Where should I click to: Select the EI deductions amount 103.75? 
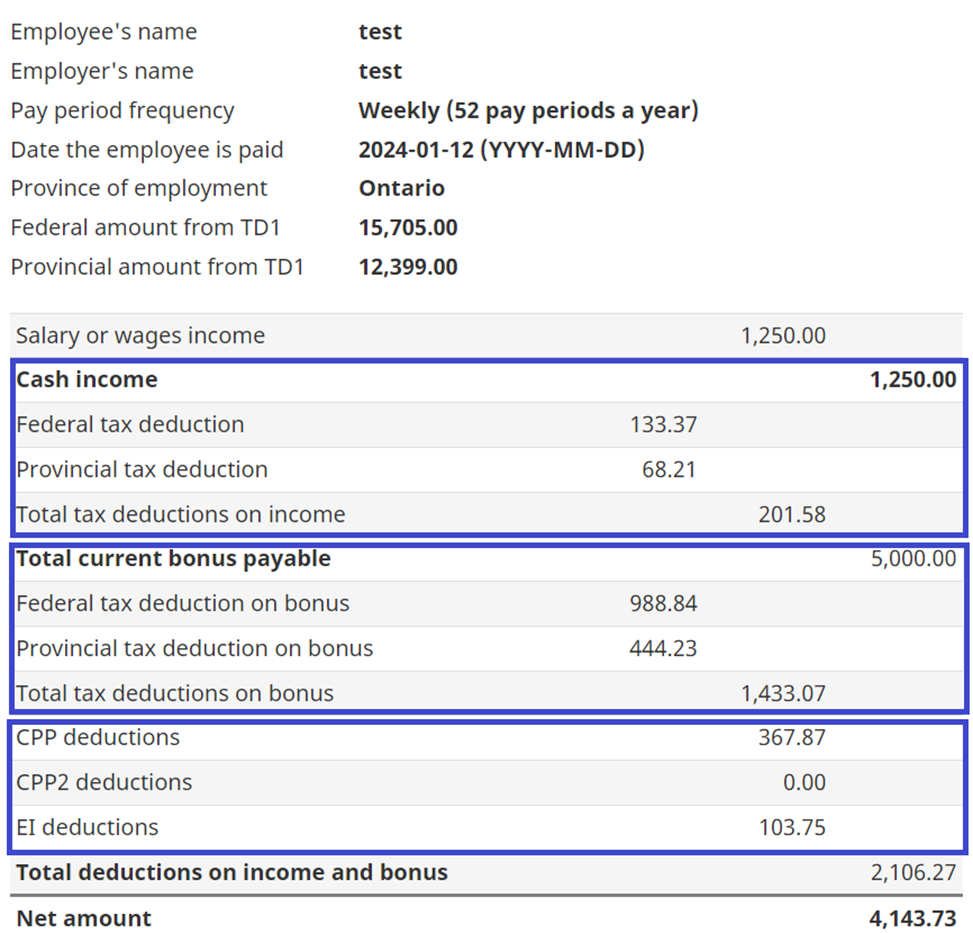click(x=791, y=828)
